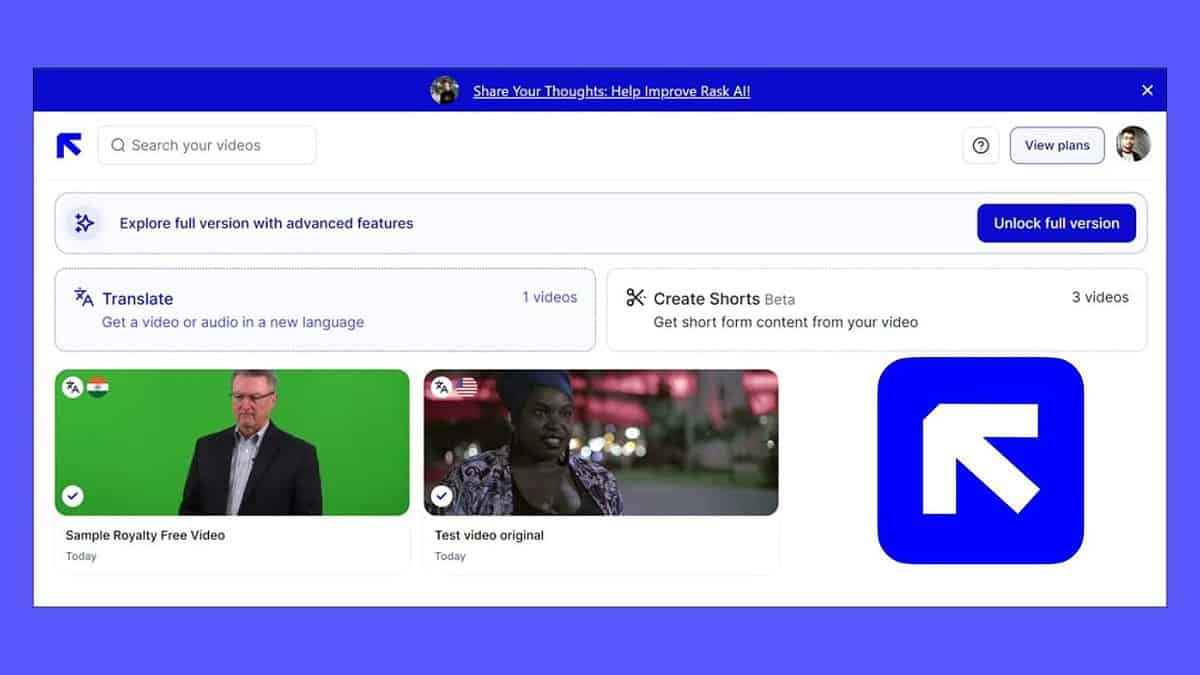Screen dimensions: 1200x675
Task: Click the Unlock full version button
Action: (x=1056, y=223)
